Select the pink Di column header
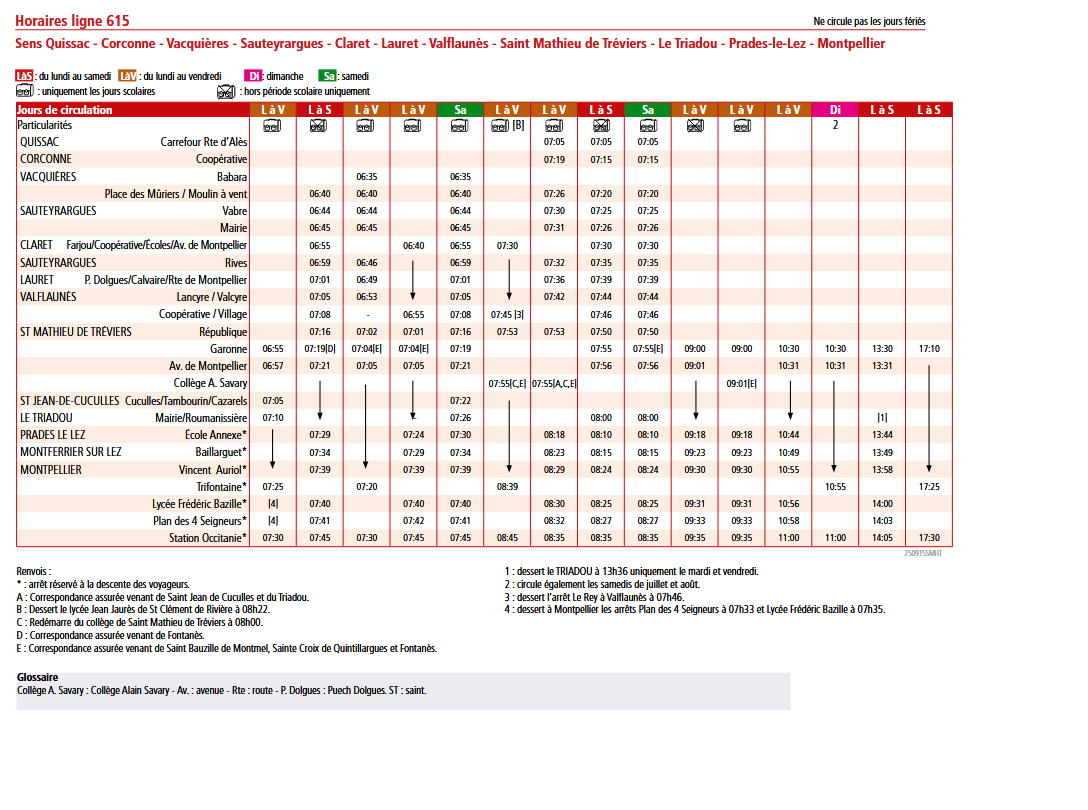1088x810 pixels. 835,109
